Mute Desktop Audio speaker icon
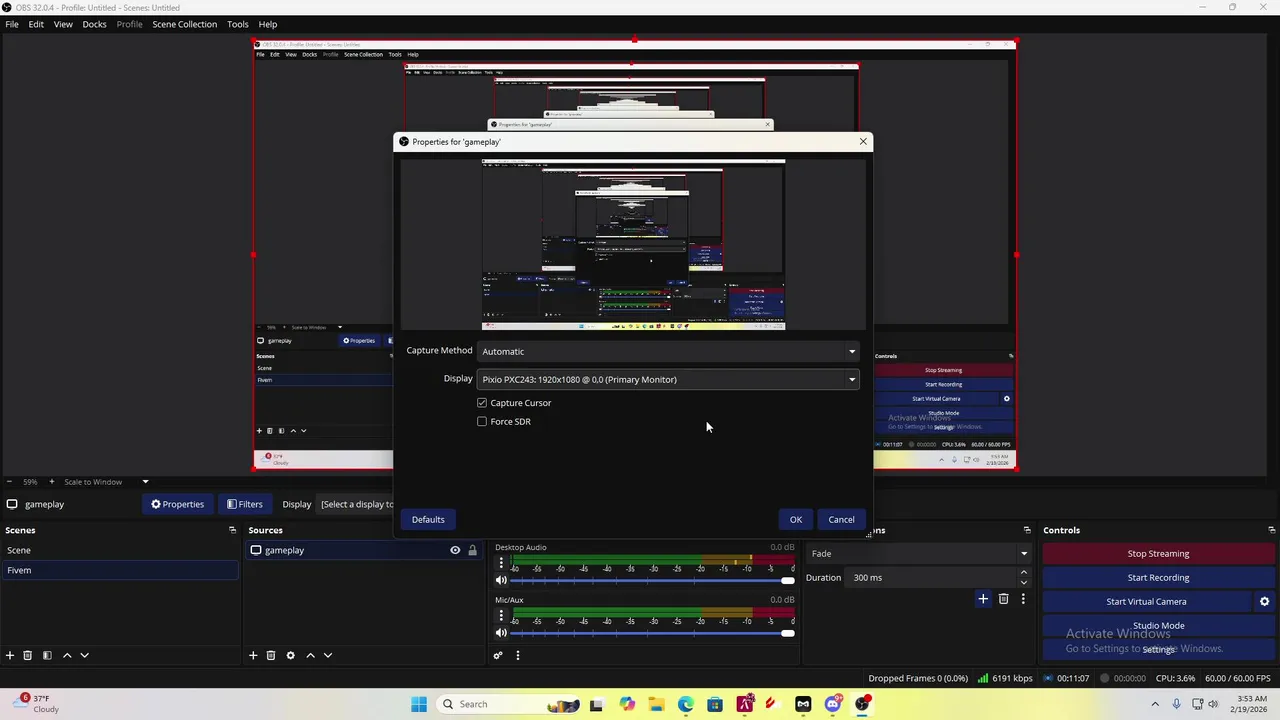The height and width of the screenshot is (720, 1280). (x=501, y=580)
